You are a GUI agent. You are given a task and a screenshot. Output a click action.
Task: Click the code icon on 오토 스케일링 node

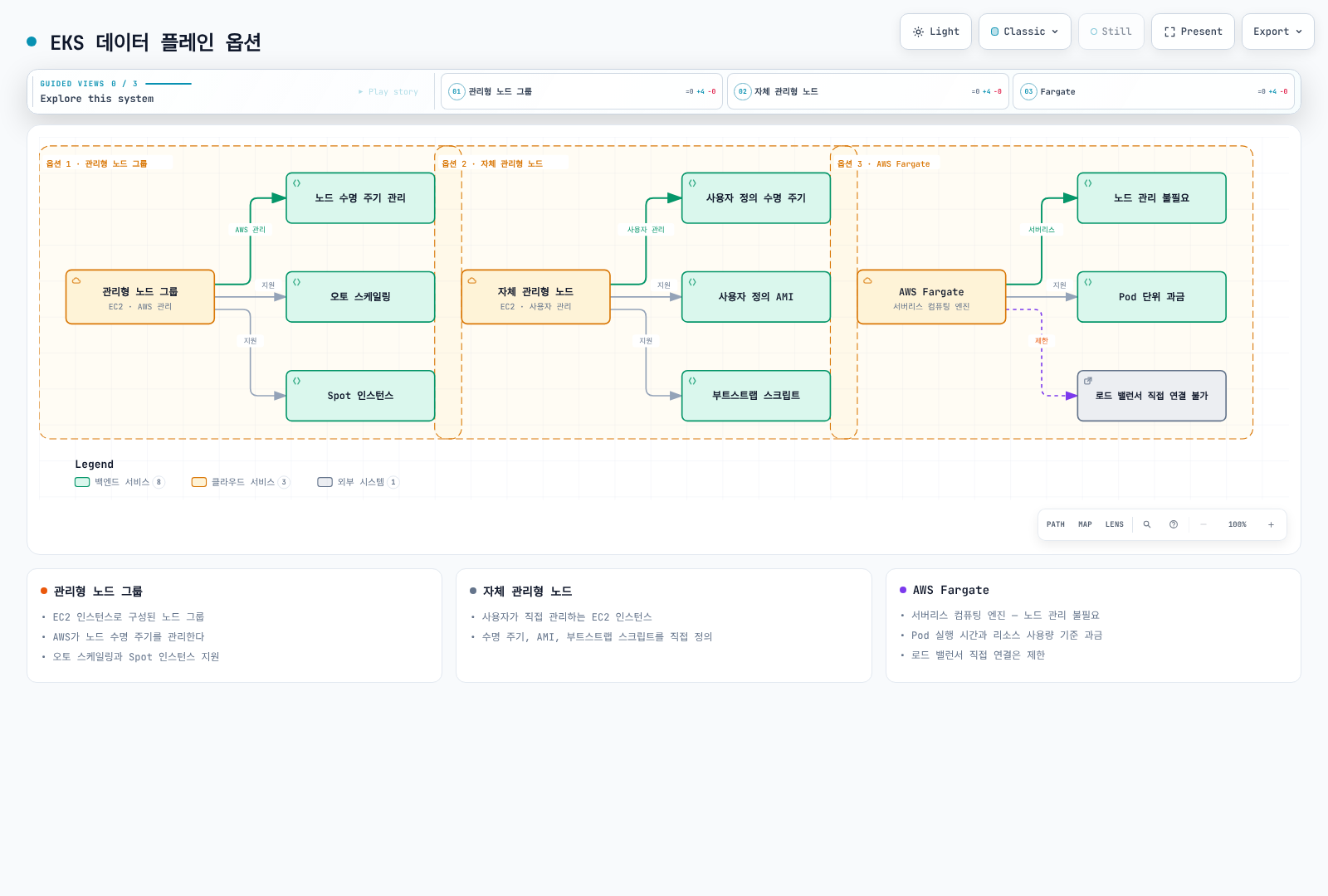pos(296,282)
